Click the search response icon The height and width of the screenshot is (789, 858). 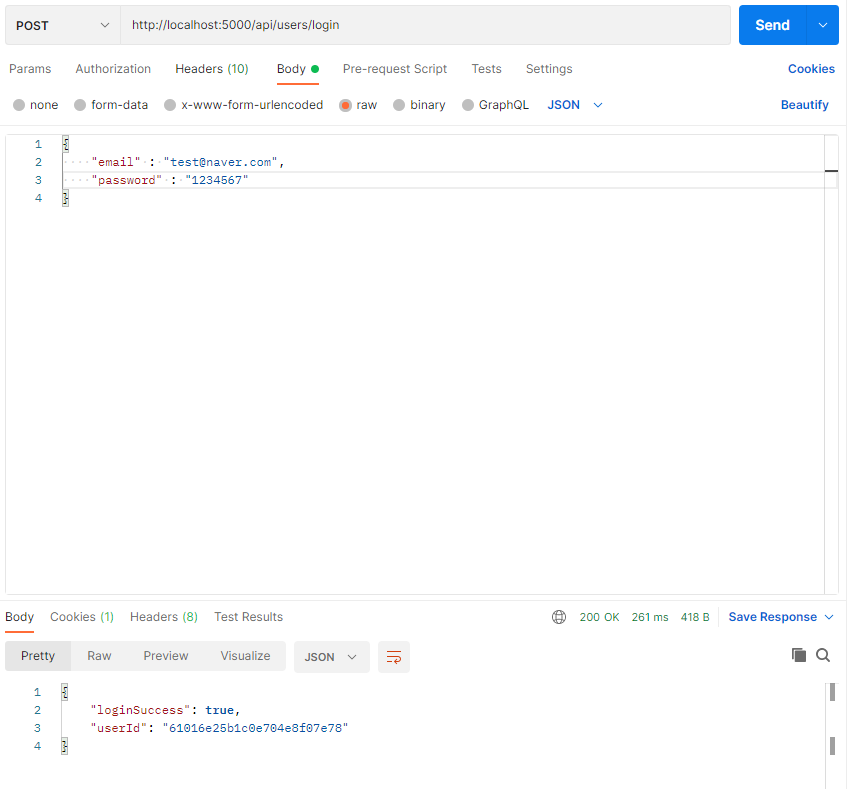823,655
